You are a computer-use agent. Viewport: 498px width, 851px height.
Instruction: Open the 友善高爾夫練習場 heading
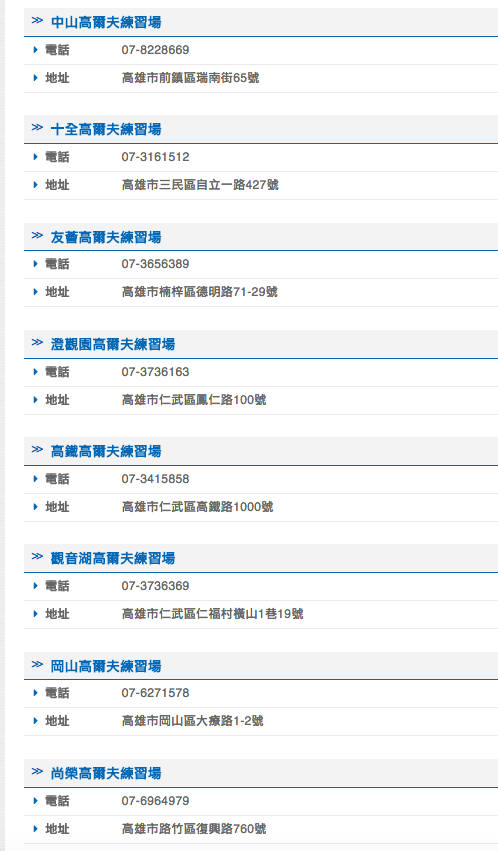(x=106, y=237)
